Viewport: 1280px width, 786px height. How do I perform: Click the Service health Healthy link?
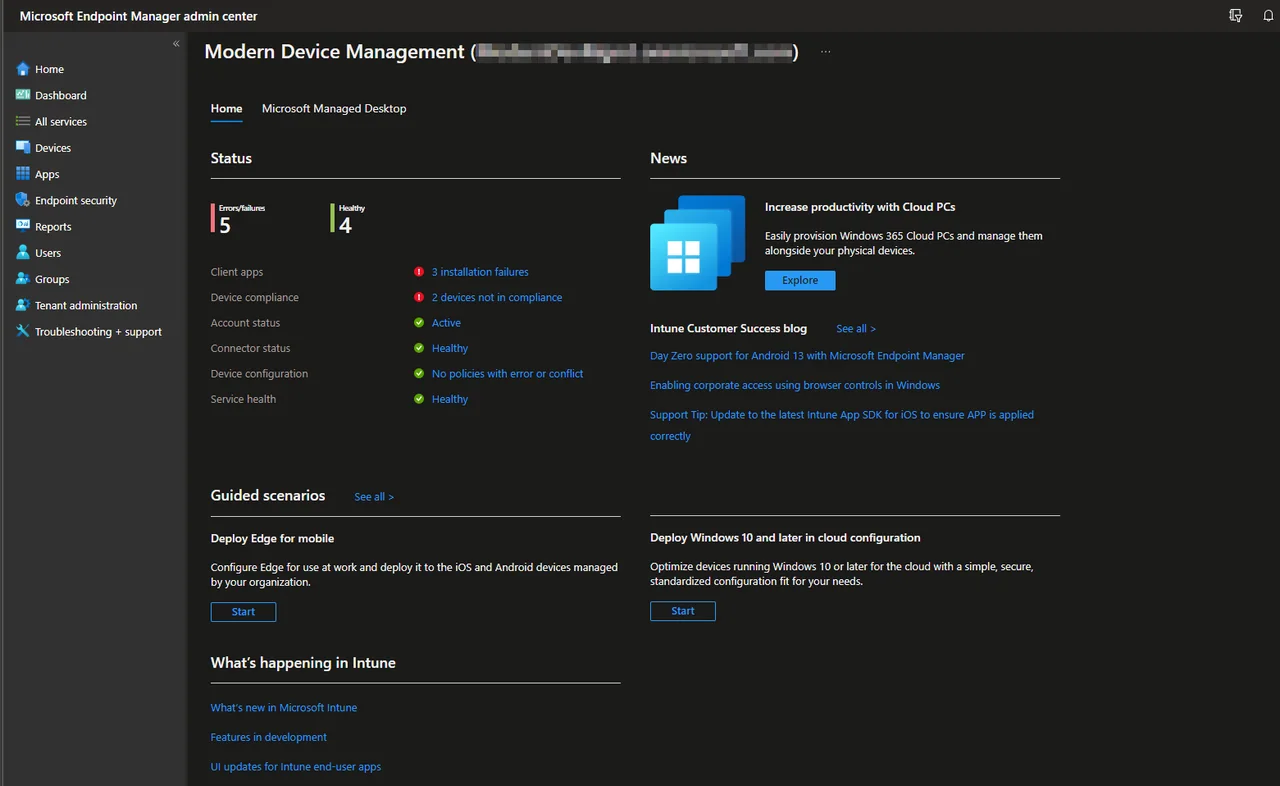tap(450, 399)
